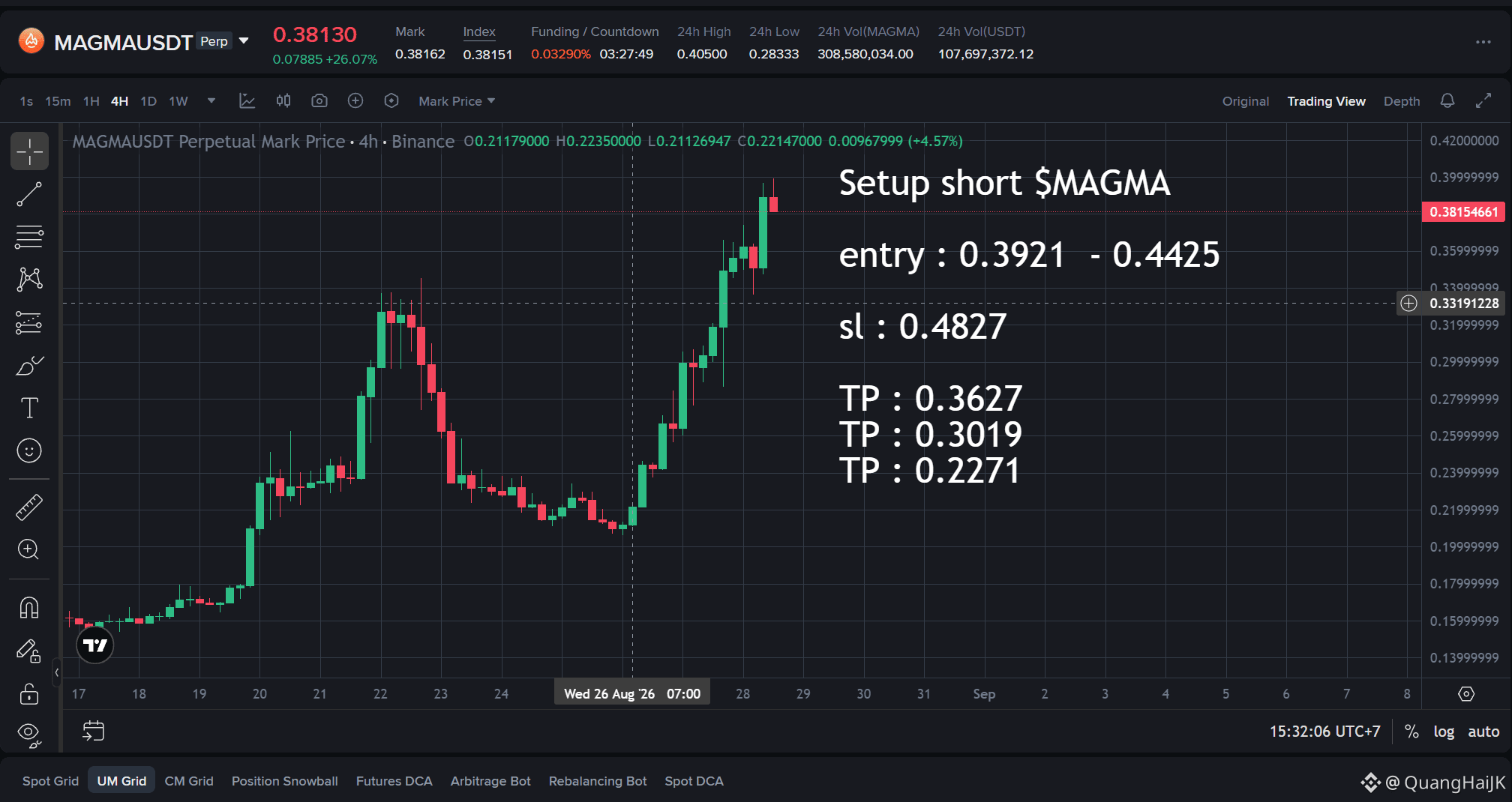Click the red current price label 0.38154661

point(1463,212)
